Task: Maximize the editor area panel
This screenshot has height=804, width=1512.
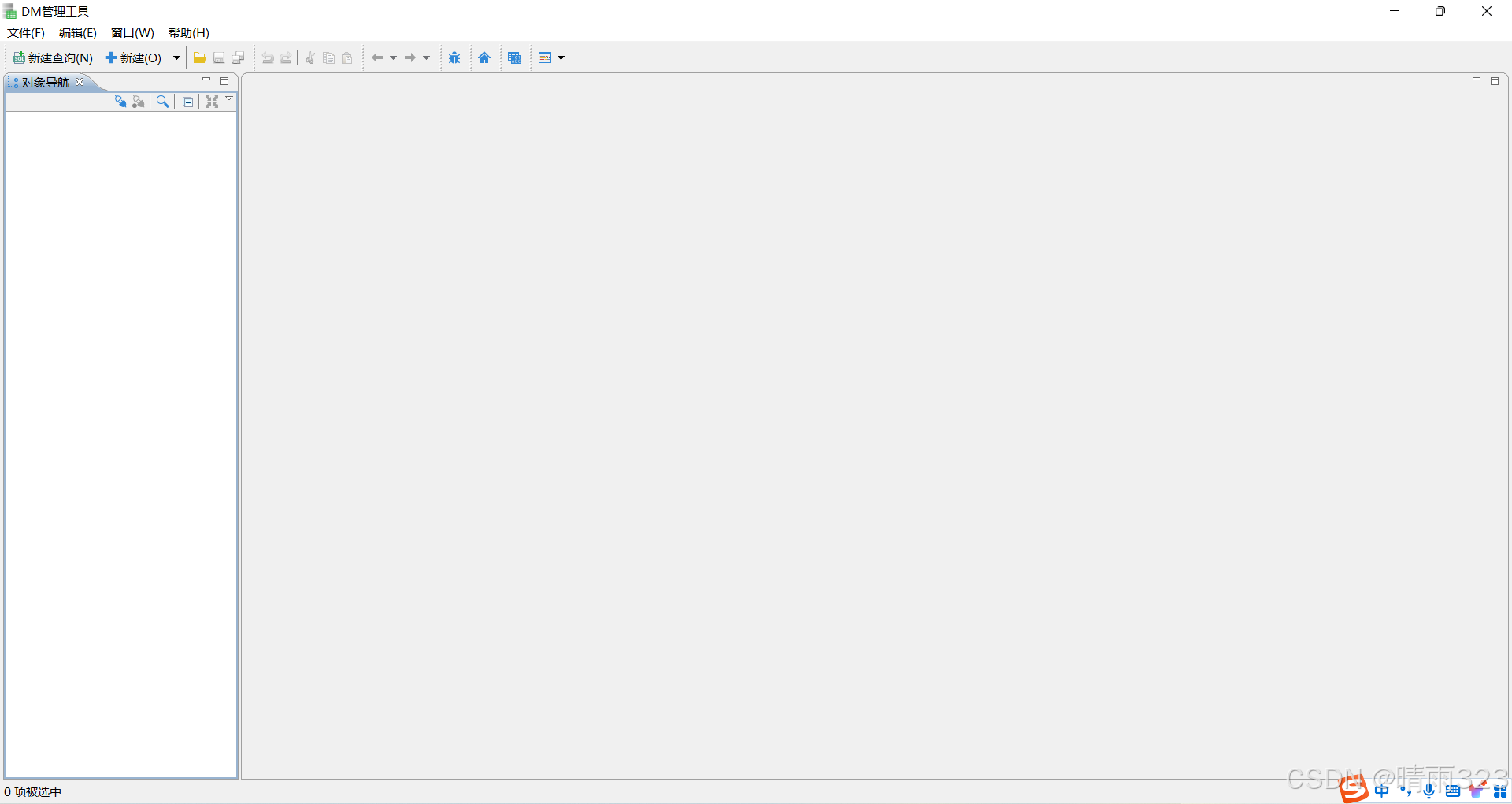Action: 1495,81
